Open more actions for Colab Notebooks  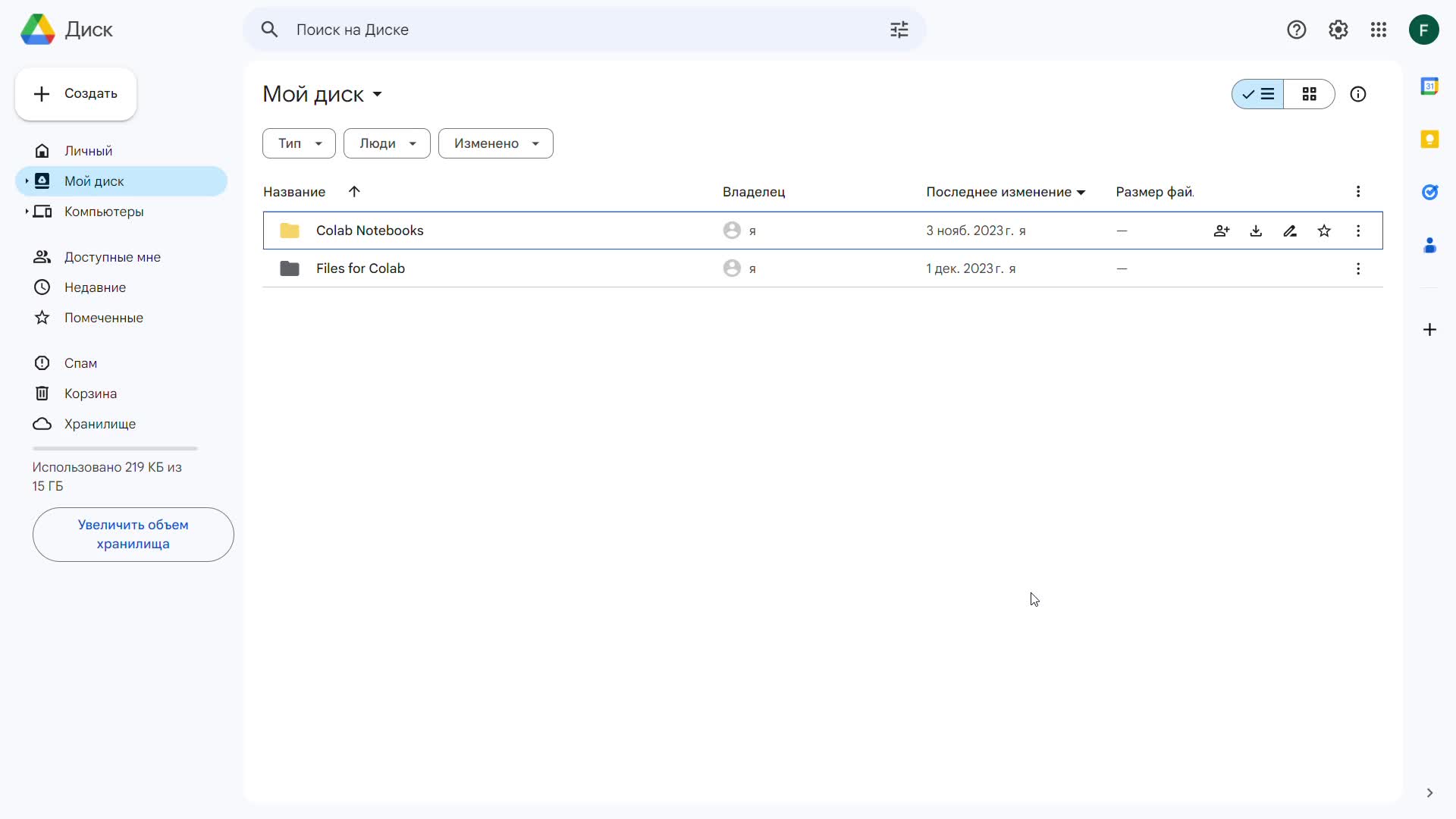[x=1358, y=231]
